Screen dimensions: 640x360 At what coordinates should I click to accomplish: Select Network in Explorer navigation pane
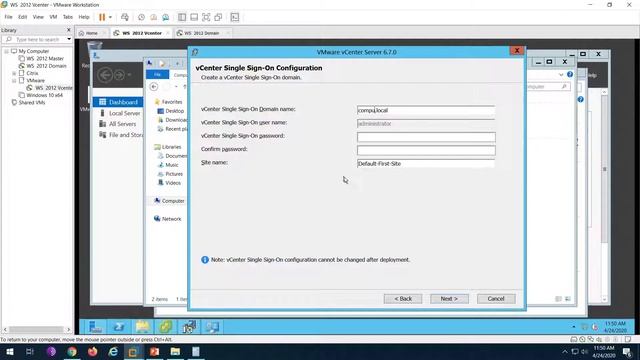click(x=167, y=219)
